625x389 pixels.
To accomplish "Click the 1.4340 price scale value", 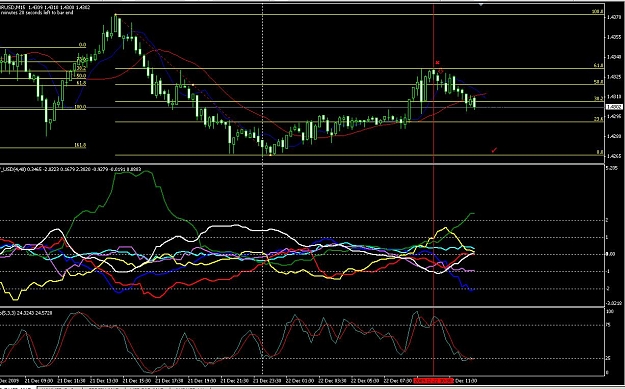I will (613, 57).
